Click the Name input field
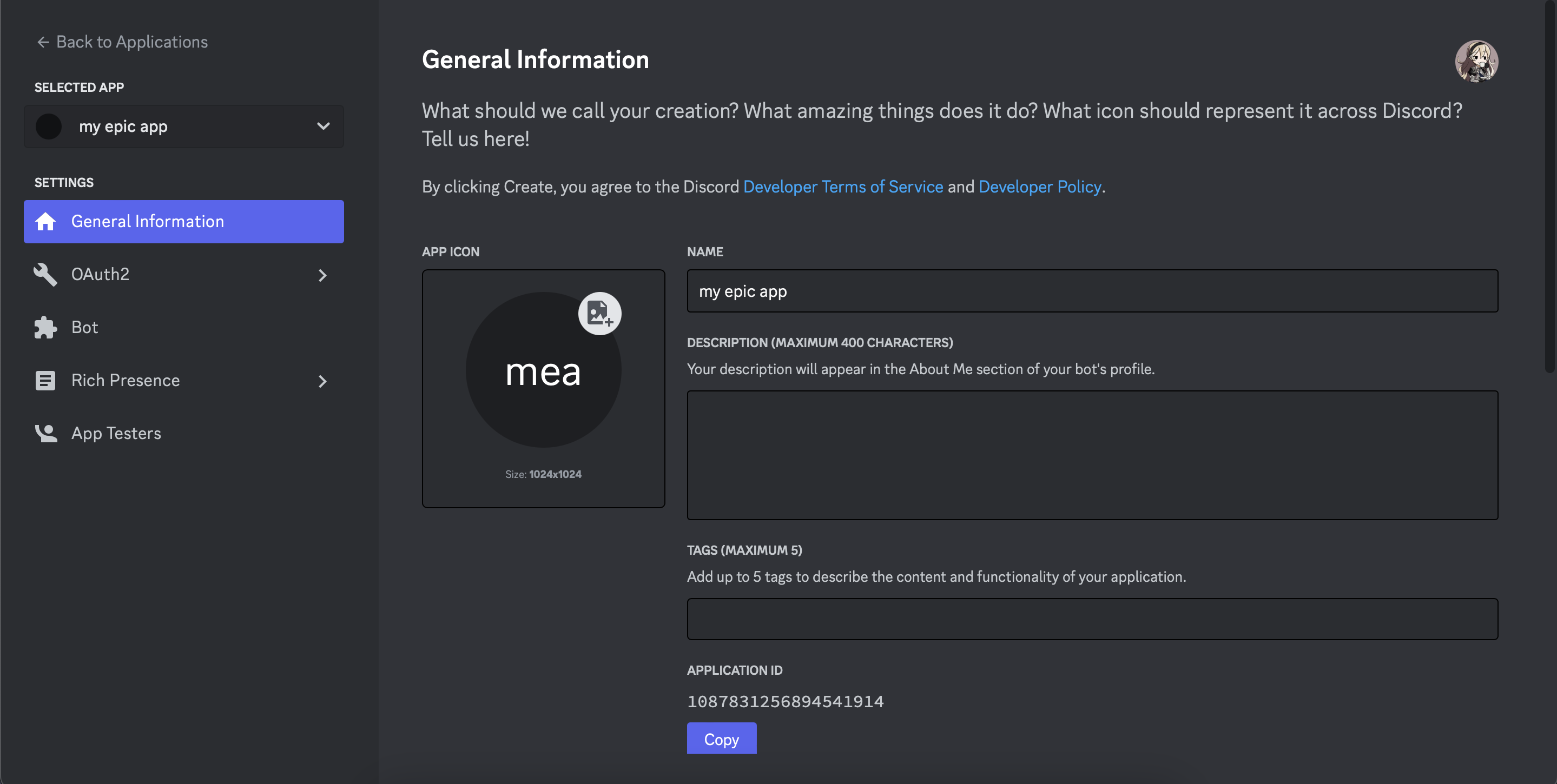The image size is (1557, 784). tap(1092, 291)
